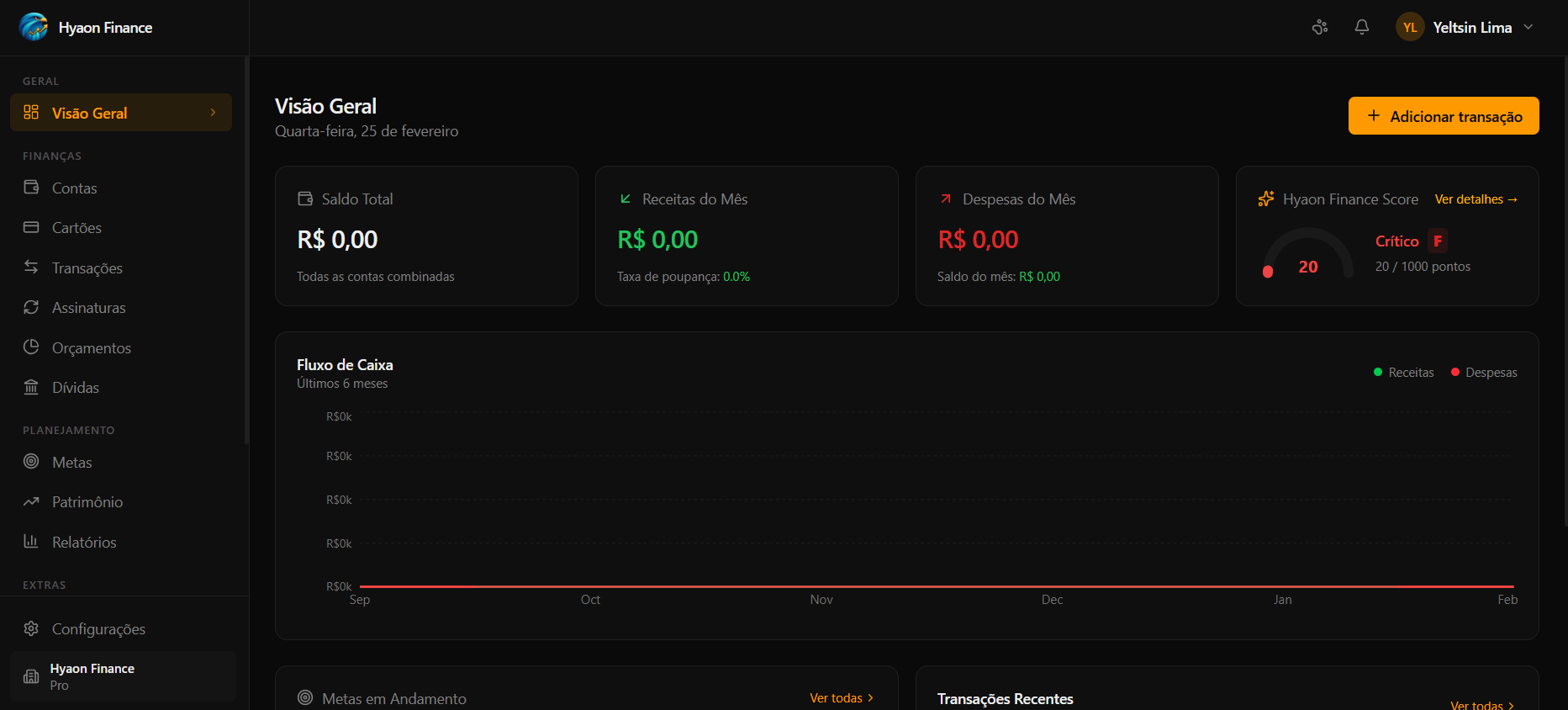Click the Dívidas bank icon
1568x710 pixels.
point(31,387)
